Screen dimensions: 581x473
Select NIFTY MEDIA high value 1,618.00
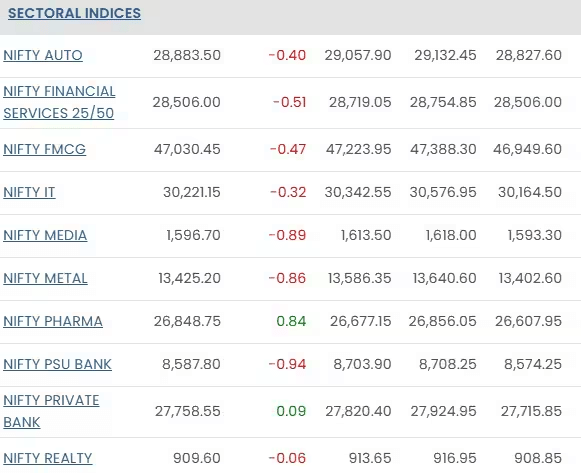[x=451, y=235]
